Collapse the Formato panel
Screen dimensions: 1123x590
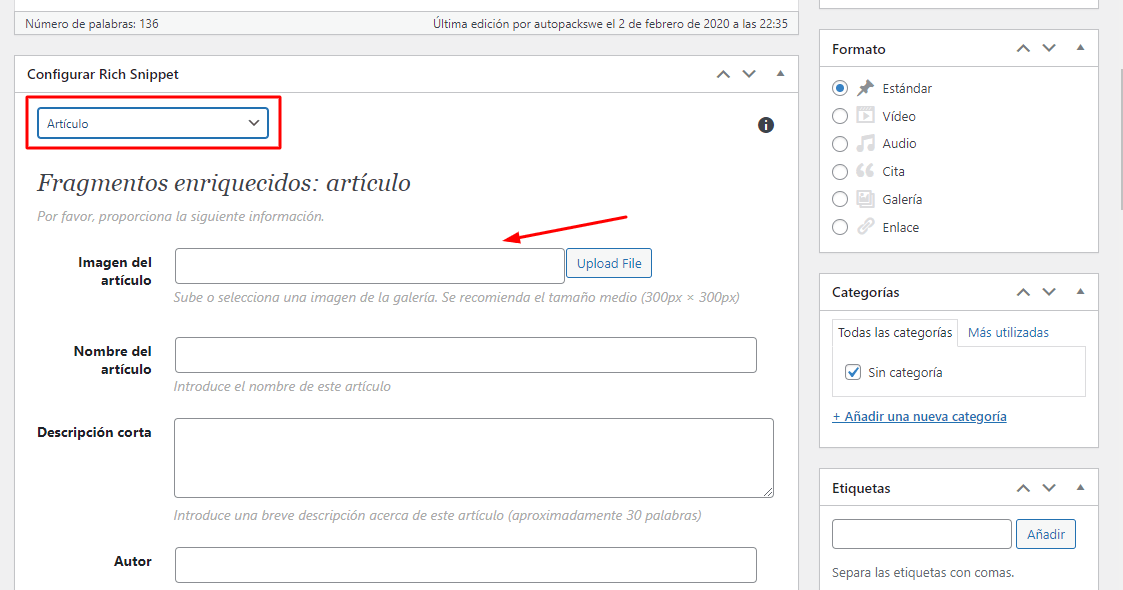(x=1080, y=48)
